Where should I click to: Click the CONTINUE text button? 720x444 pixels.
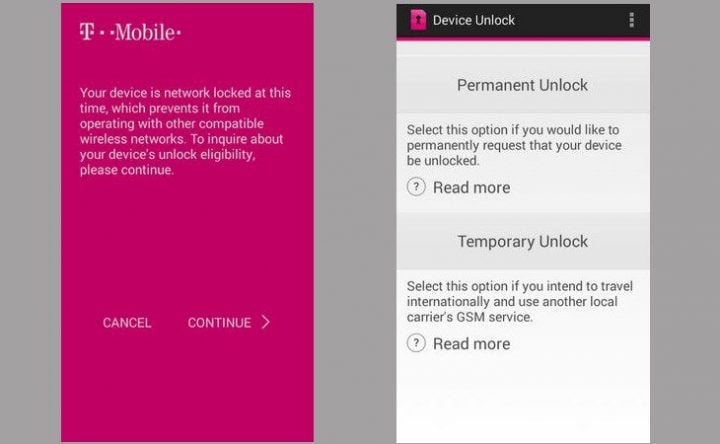point(219,323)
